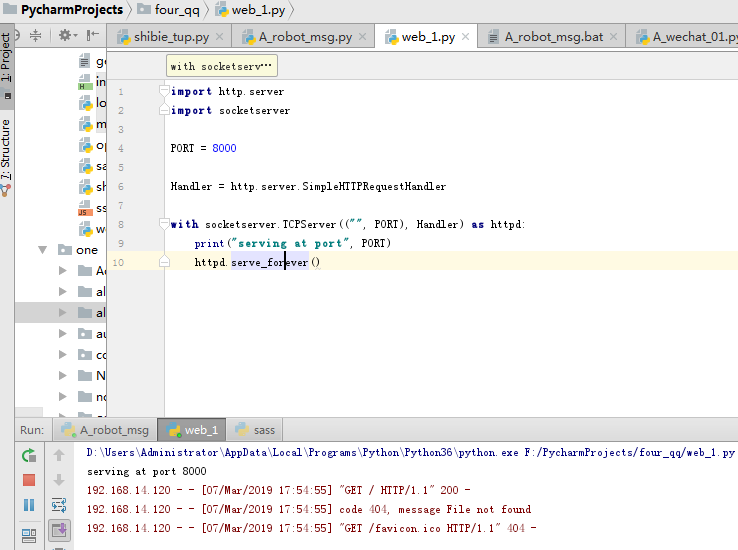The height and width of the screenshot is (550, 738).
Task: Click console line 'GET / HTTP/1.1" 200'
Action: tap(278, 490)
